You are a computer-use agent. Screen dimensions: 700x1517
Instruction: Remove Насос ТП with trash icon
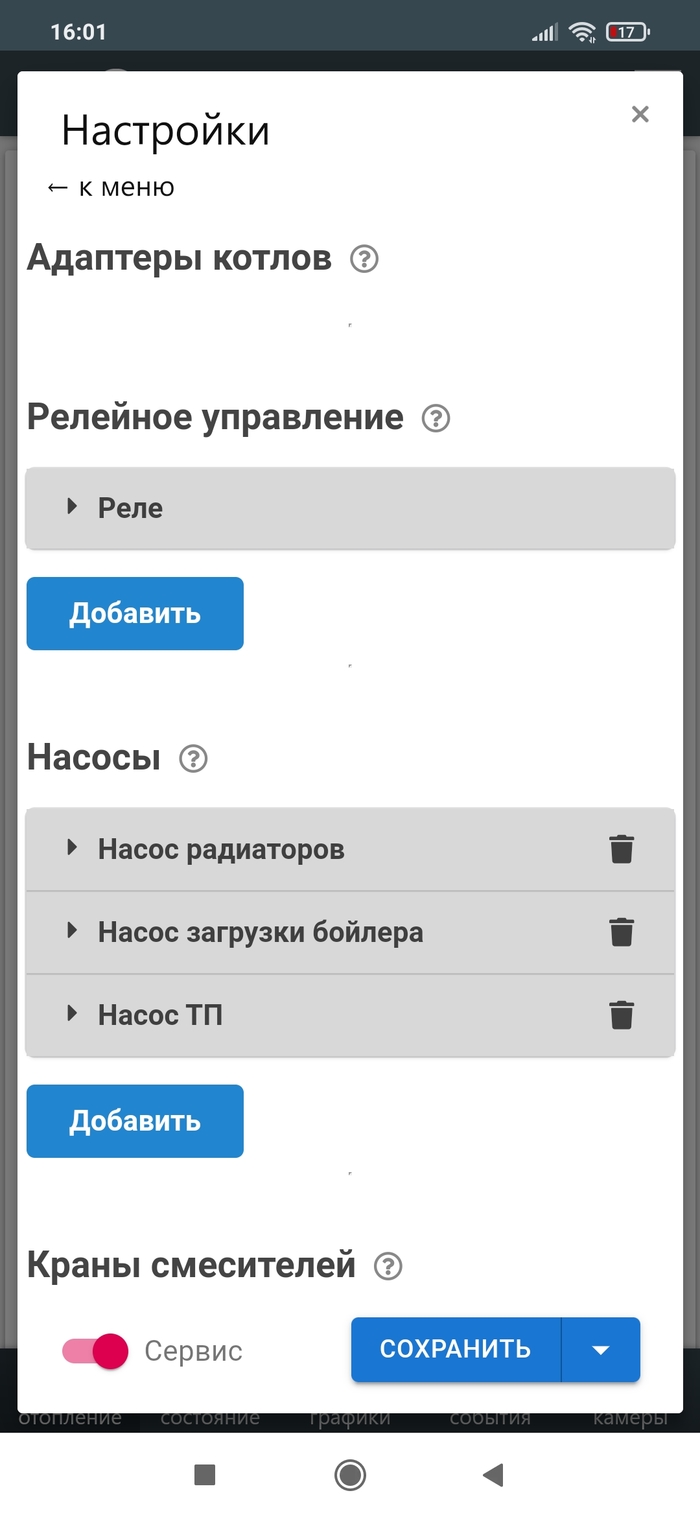[x=622, y=1016]
